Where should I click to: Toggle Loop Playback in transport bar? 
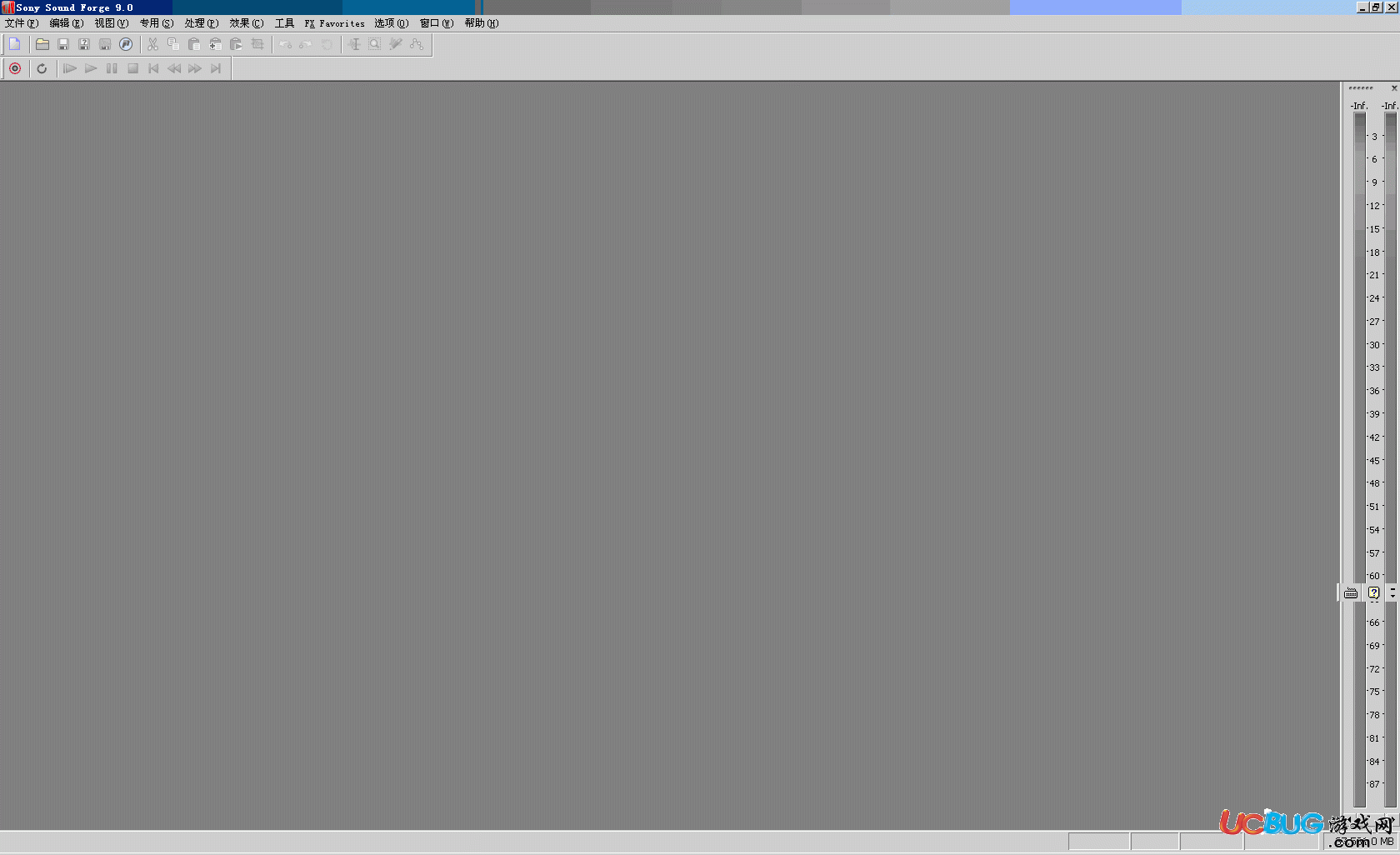42,68
